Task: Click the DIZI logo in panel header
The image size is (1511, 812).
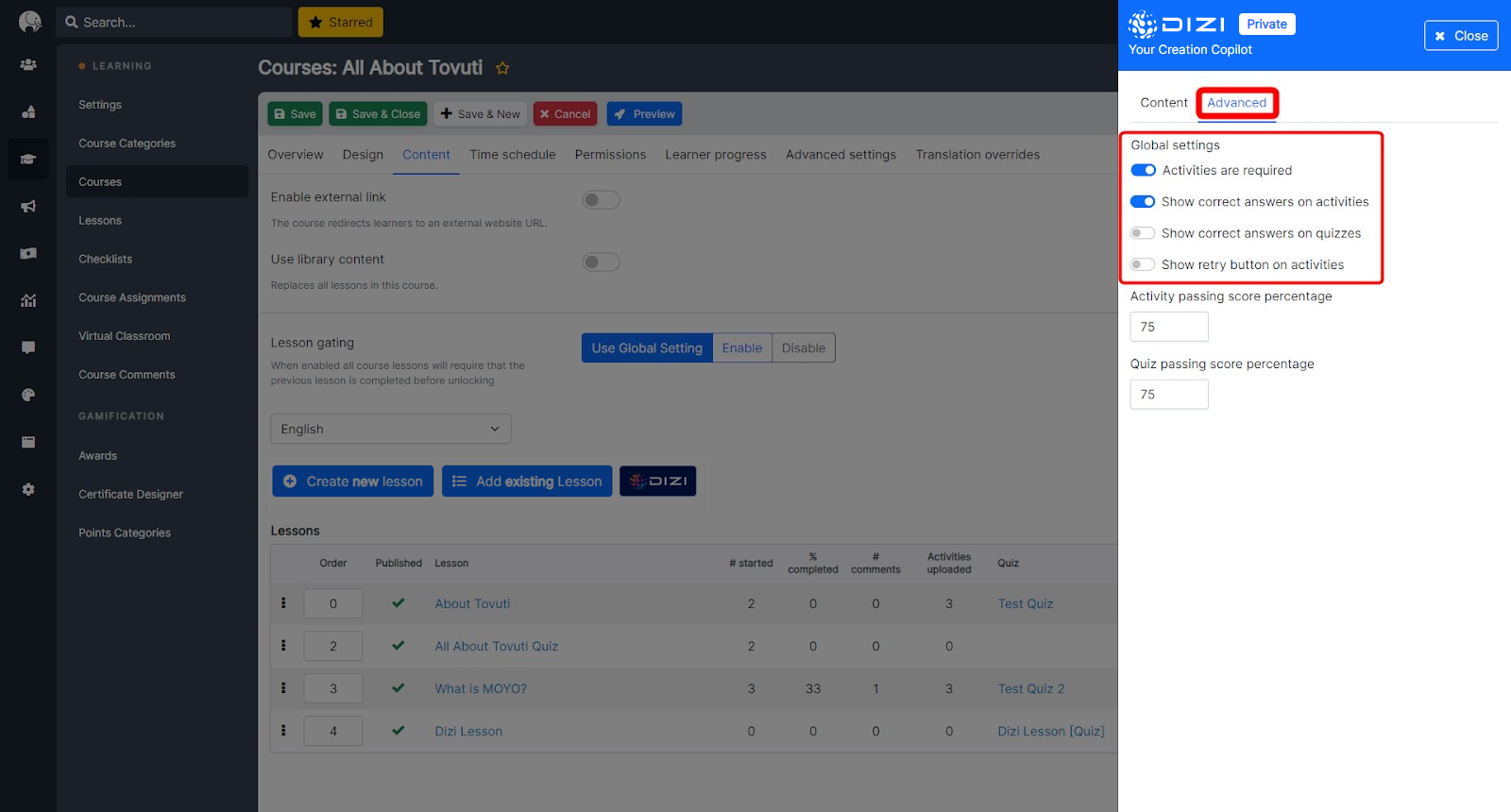Action: tap(1177, 24)
